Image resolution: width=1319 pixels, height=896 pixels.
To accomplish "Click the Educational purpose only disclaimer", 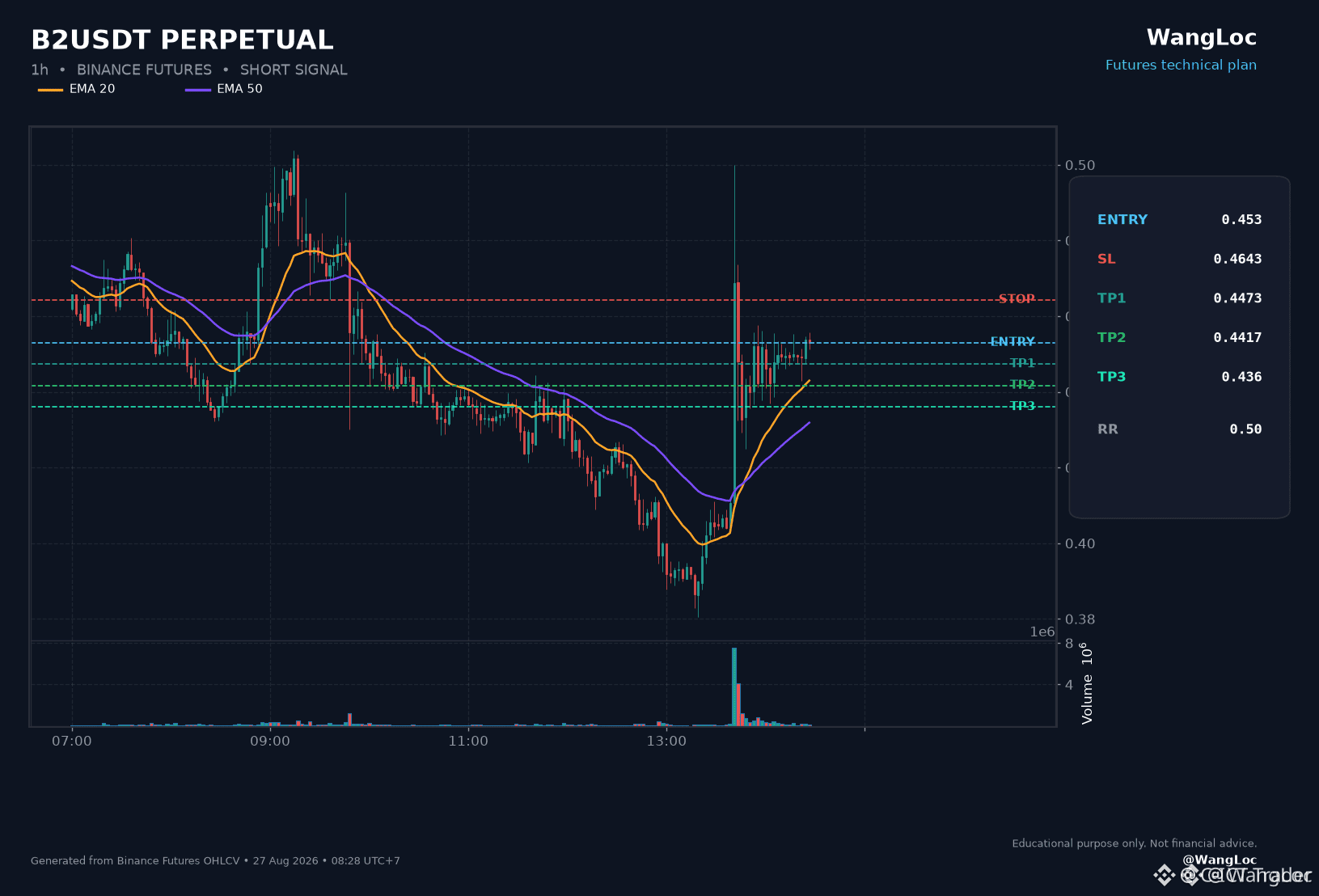I will (x=1135, y=843).
